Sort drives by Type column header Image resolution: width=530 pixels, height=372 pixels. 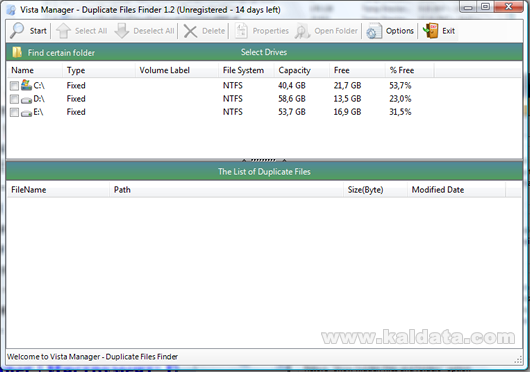(99, 70)
